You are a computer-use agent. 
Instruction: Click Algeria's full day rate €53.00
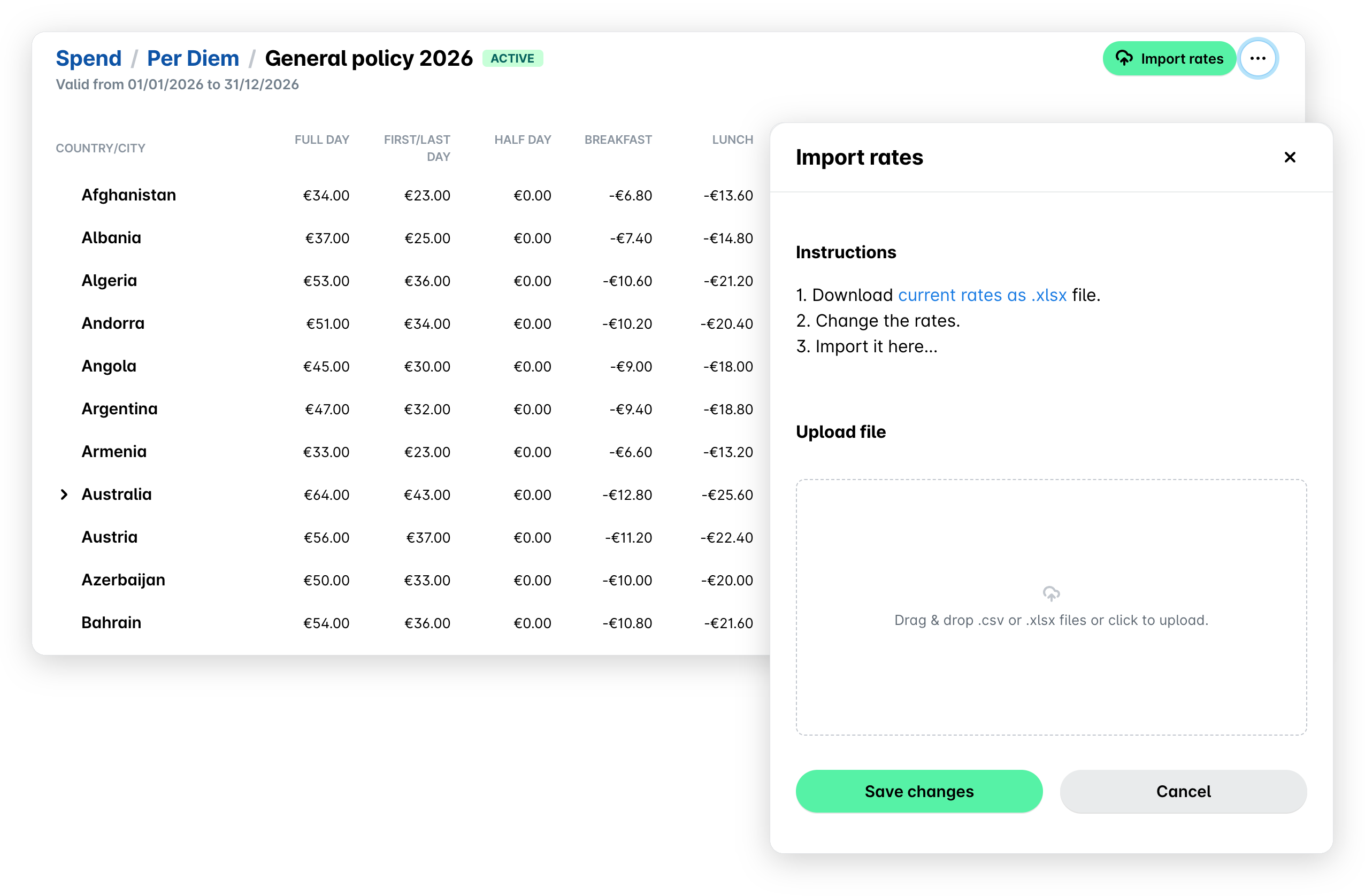326,281
